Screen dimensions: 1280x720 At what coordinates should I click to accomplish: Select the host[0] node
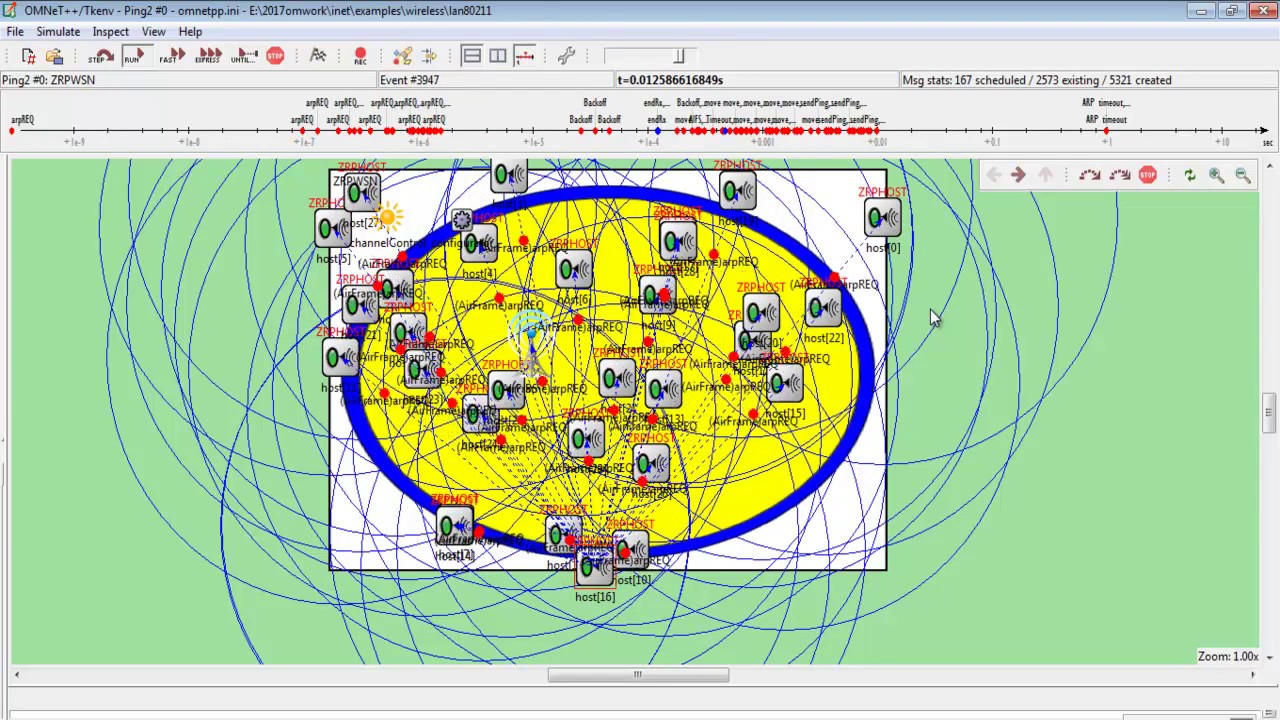[x=883, y=219]
